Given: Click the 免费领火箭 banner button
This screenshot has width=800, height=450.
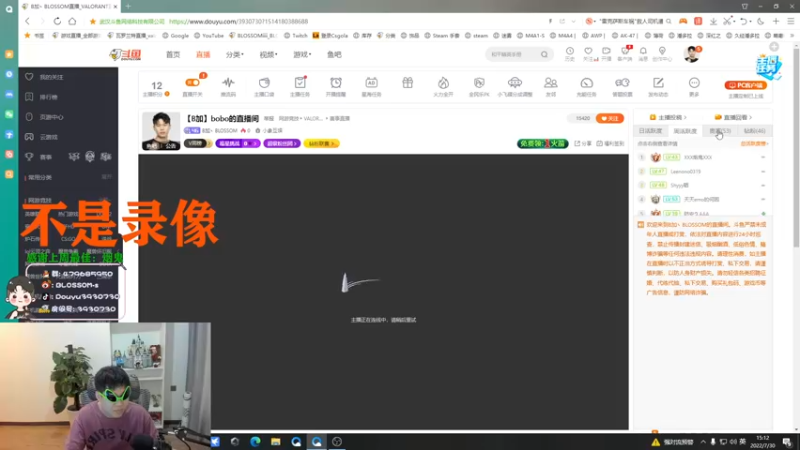Looking at the screenshot, I should (542, 144).
